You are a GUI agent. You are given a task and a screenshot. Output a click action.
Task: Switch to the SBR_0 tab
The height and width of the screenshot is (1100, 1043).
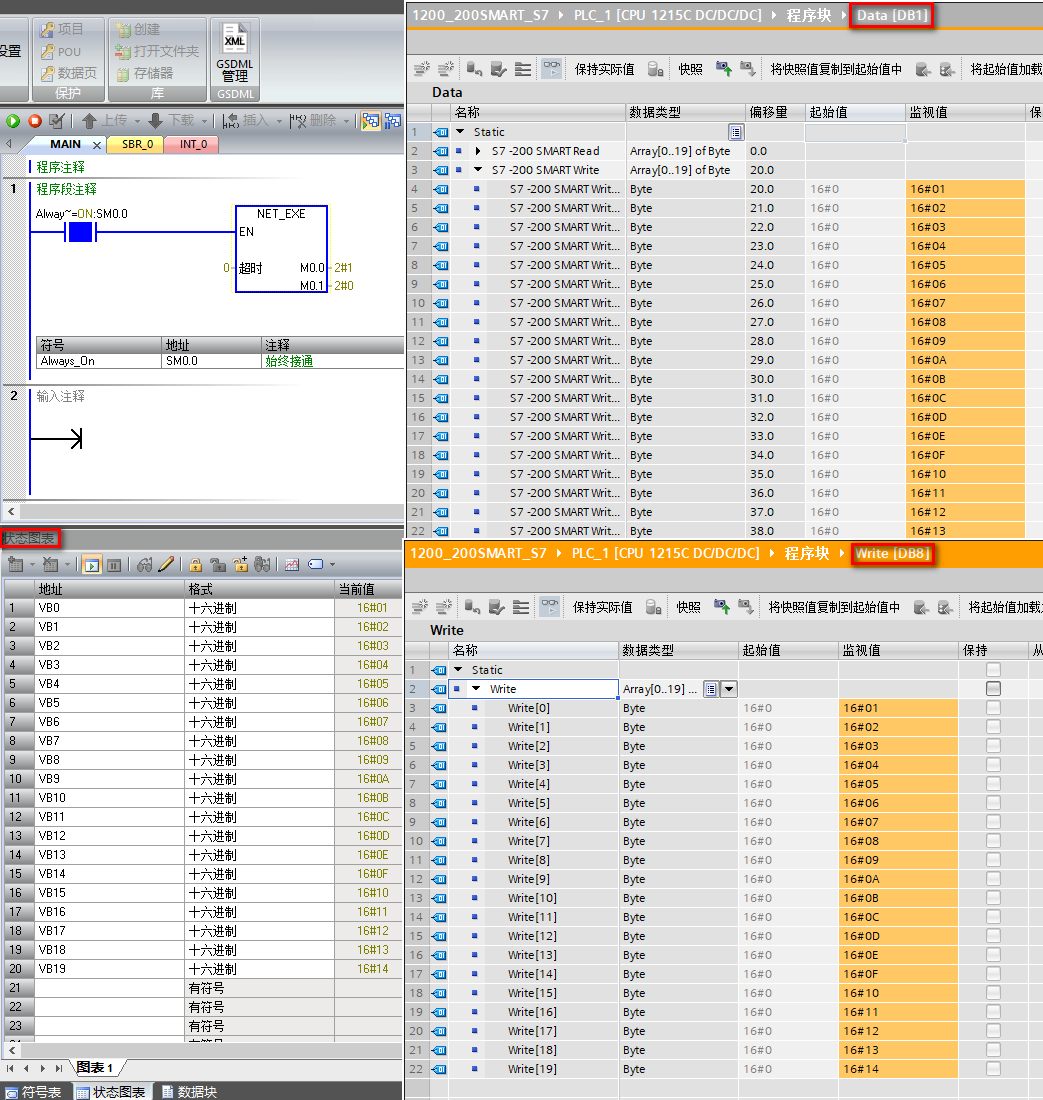[138, 144]
